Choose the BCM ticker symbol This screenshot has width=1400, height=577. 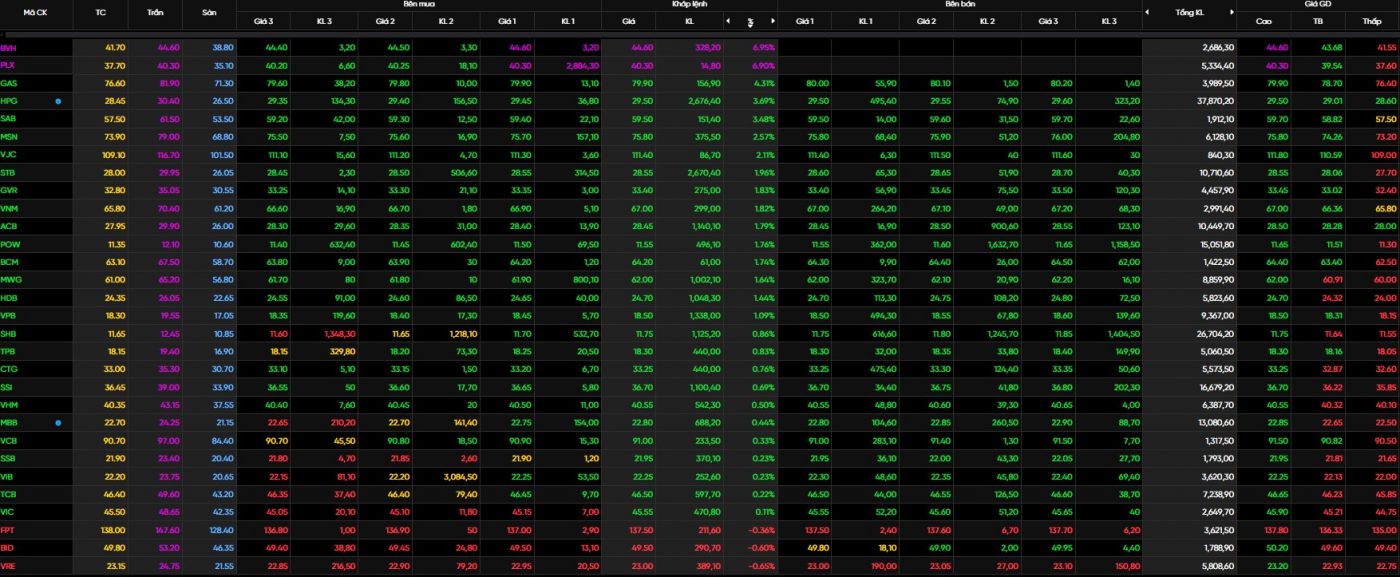point(9,262)
